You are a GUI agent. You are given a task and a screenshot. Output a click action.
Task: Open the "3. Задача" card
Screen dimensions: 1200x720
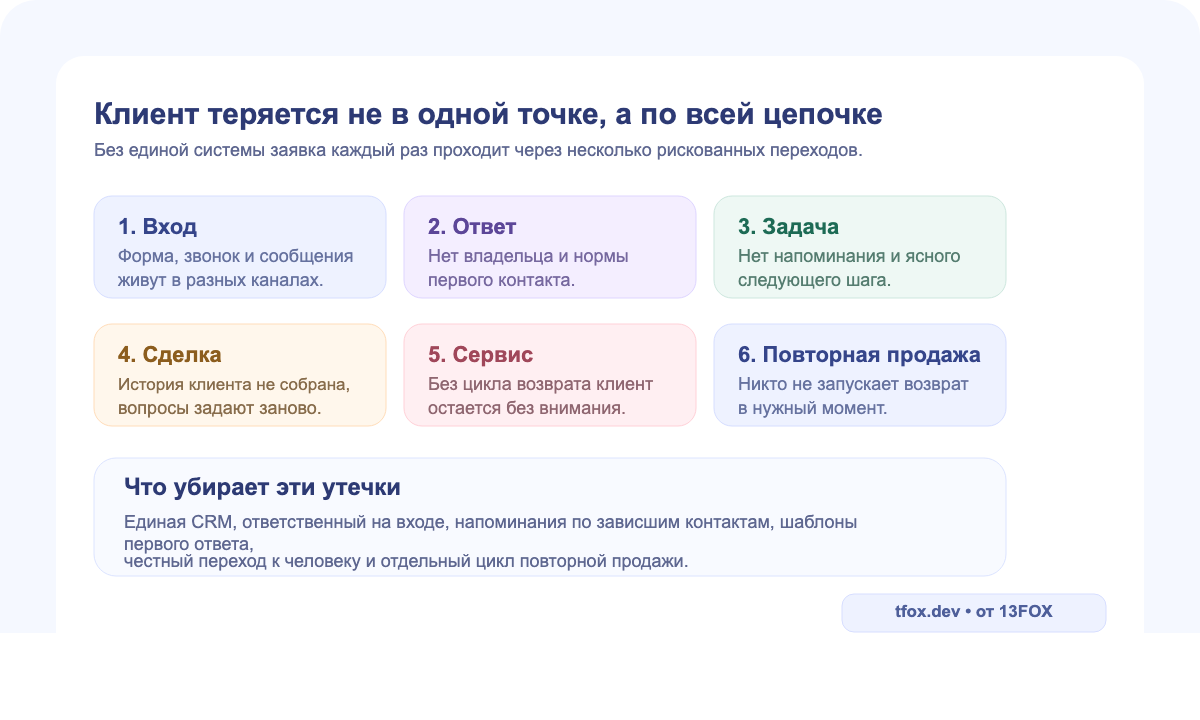(860, 246)
